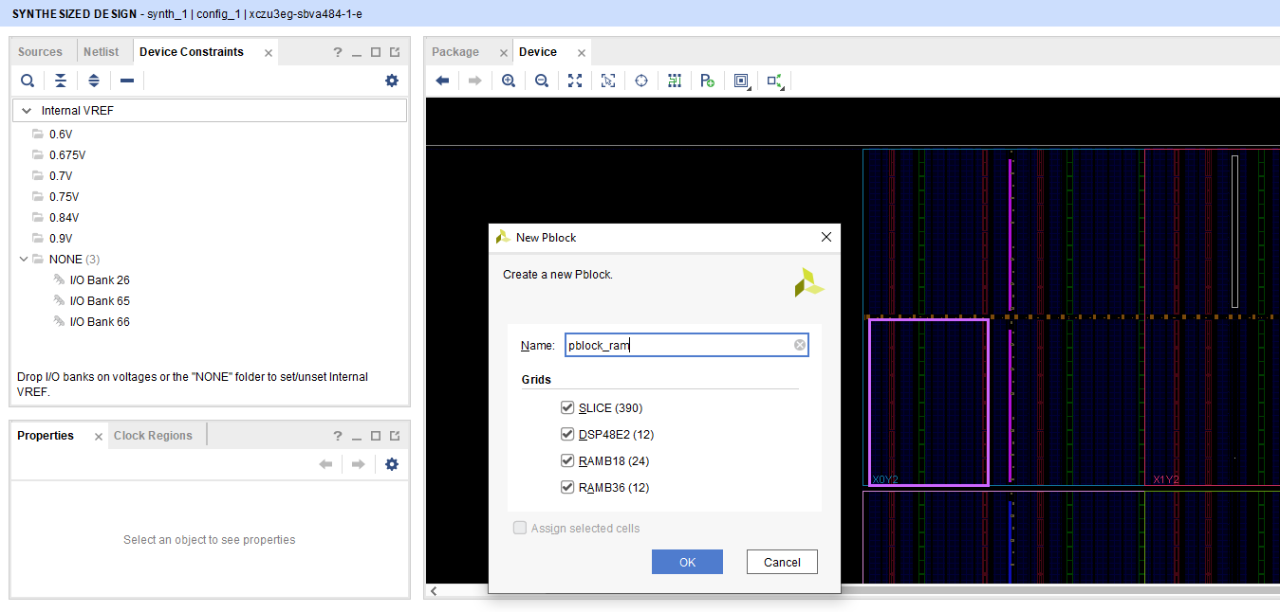Select I/O Bank 26

click(99, 280)
